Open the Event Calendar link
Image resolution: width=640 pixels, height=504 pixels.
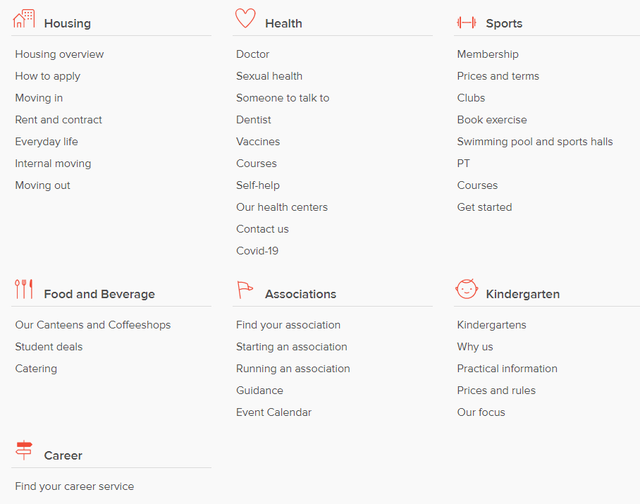click(273, 412)
